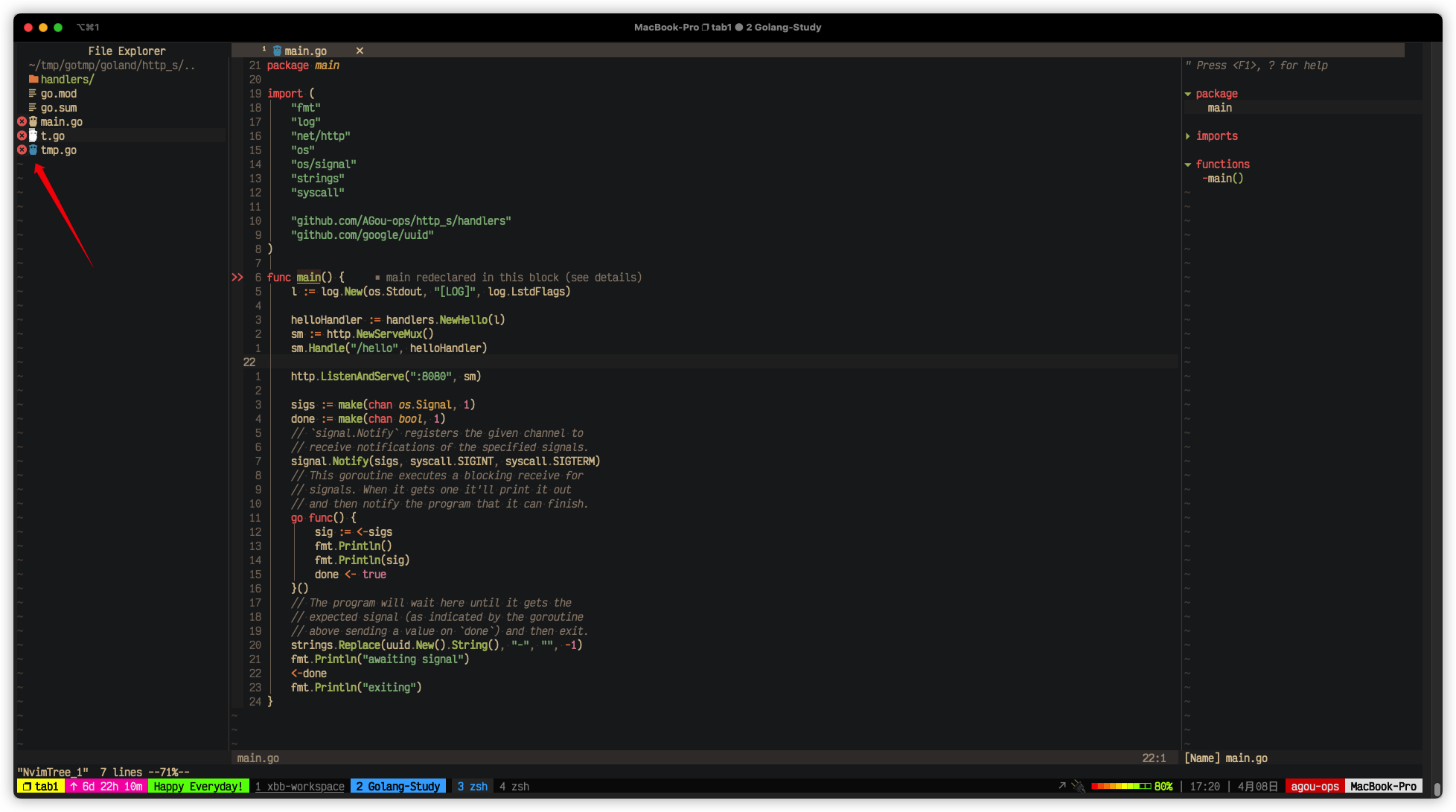Click the handlers folder icon in File Explorer
This screenshot has width=1456, height=812.
coord(35,79)
